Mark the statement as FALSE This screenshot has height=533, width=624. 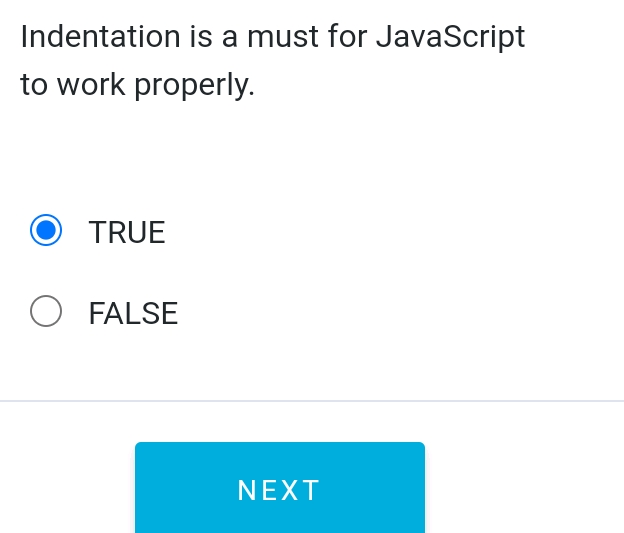pos(46,312)
